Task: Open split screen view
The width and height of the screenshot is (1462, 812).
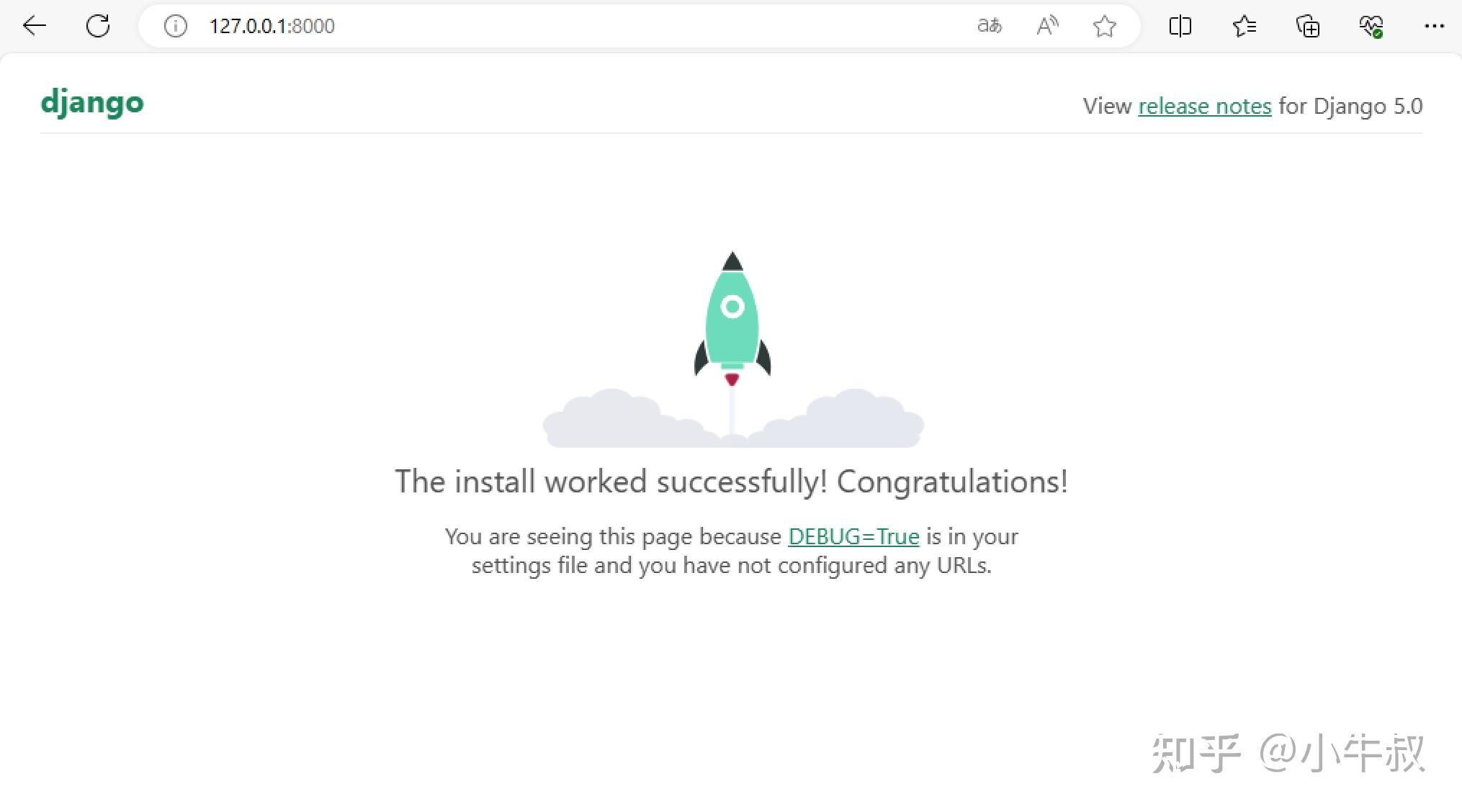Action: tap(1180, 26)
